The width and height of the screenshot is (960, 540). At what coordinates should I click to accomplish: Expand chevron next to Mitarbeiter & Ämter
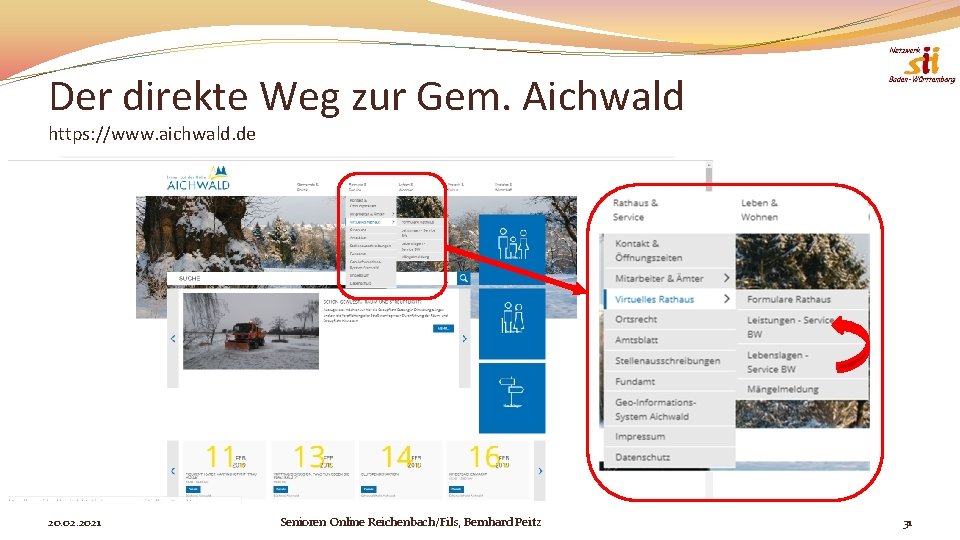tap(727, 278)
